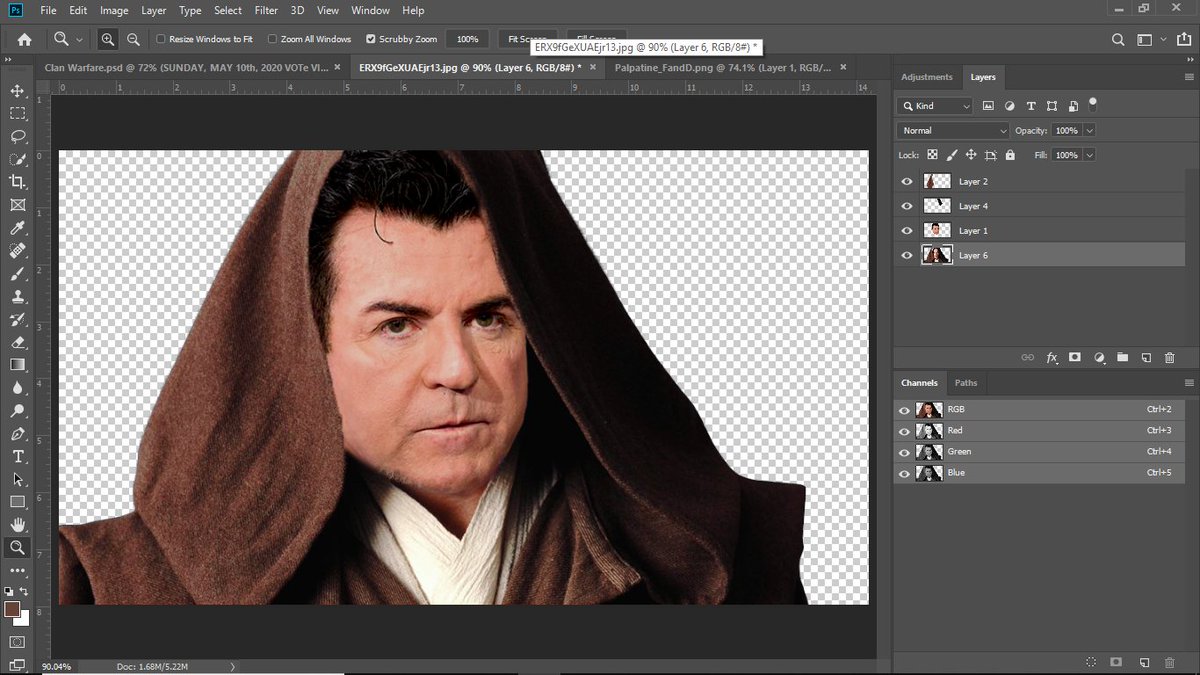Open the Kind filter dropdown

pos(935,106)
